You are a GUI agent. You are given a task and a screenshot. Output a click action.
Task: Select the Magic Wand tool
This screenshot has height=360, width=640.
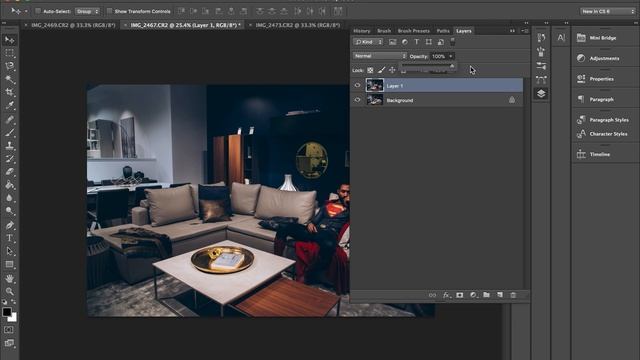9,79
